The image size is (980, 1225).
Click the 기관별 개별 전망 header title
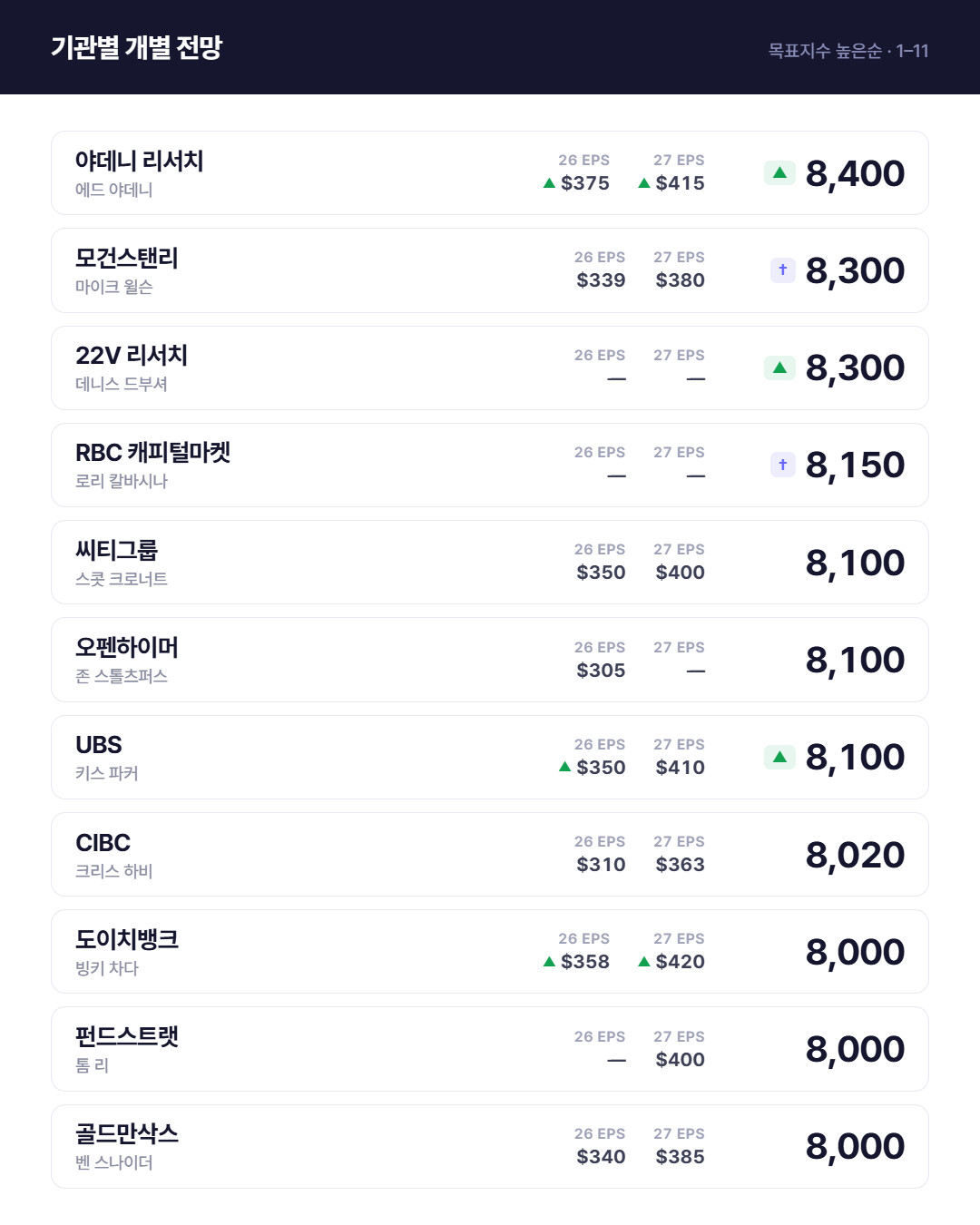click(x=136, y=47)
